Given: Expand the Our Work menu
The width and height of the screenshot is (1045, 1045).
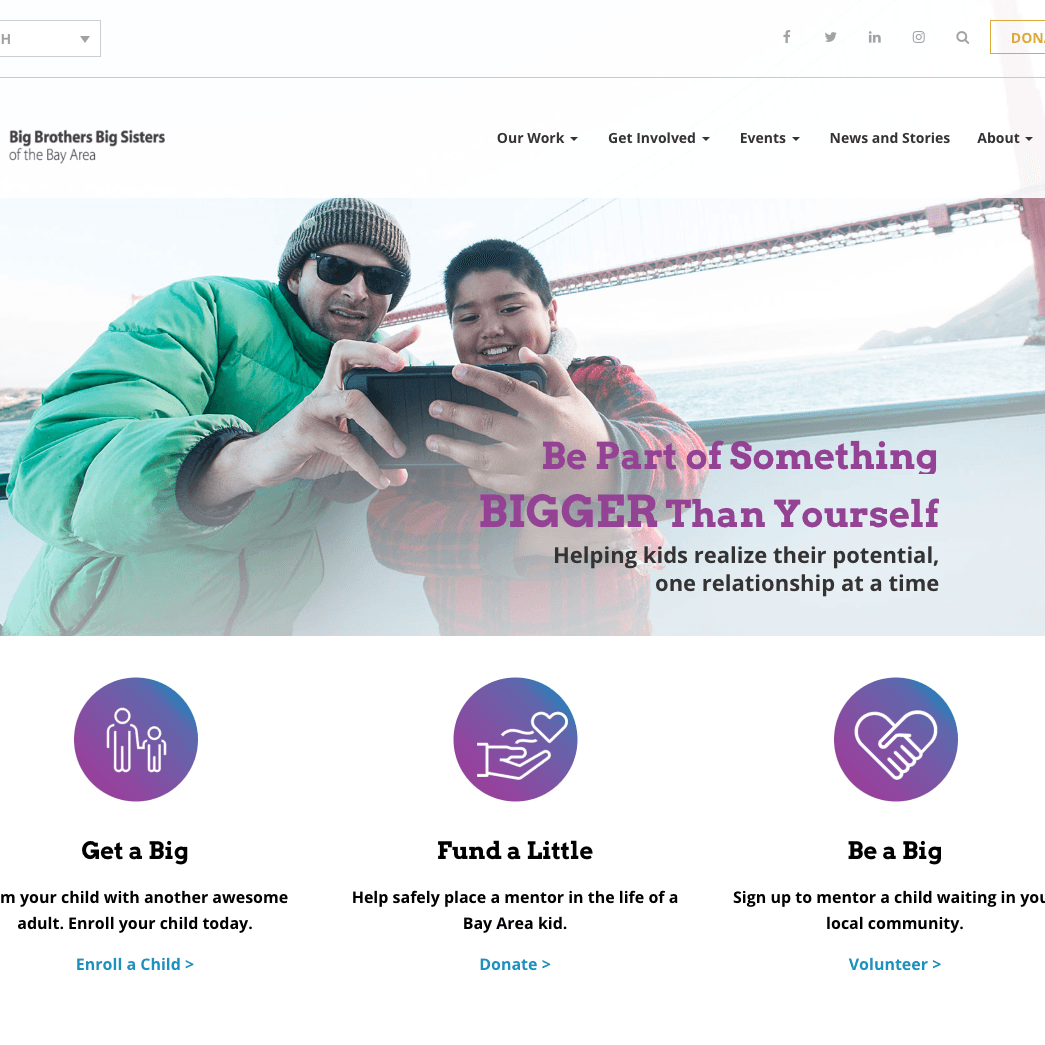Looking at the screenshot, I should pyautogui.click(x=537, y=138).
